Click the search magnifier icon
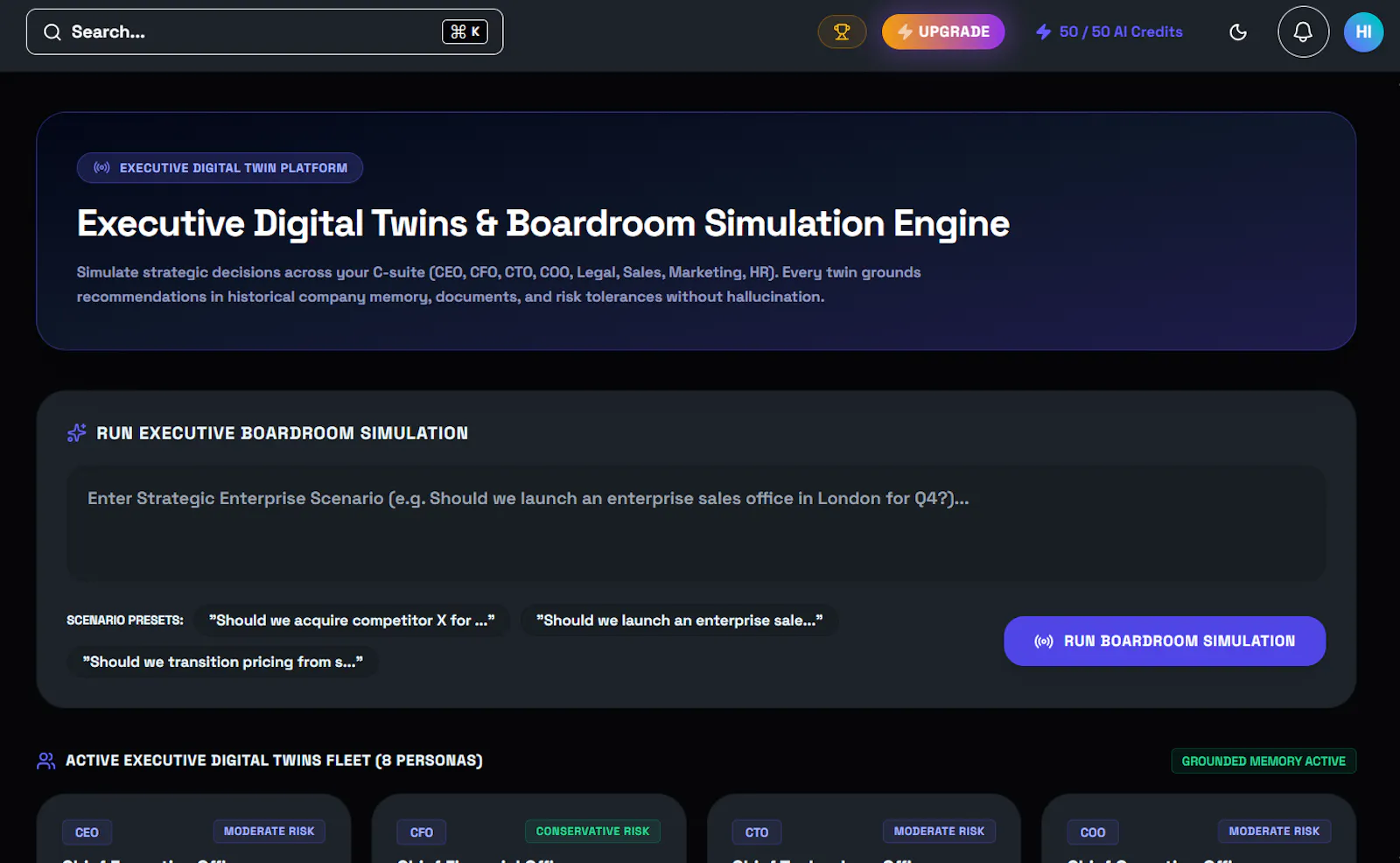The height and width of the screenshot is (863, 1400). point(52,32)
